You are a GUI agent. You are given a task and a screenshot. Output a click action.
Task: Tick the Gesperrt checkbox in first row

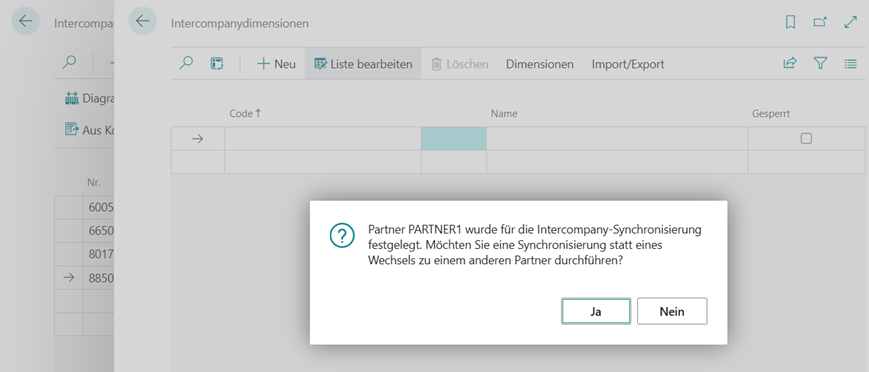click(806, 139)
